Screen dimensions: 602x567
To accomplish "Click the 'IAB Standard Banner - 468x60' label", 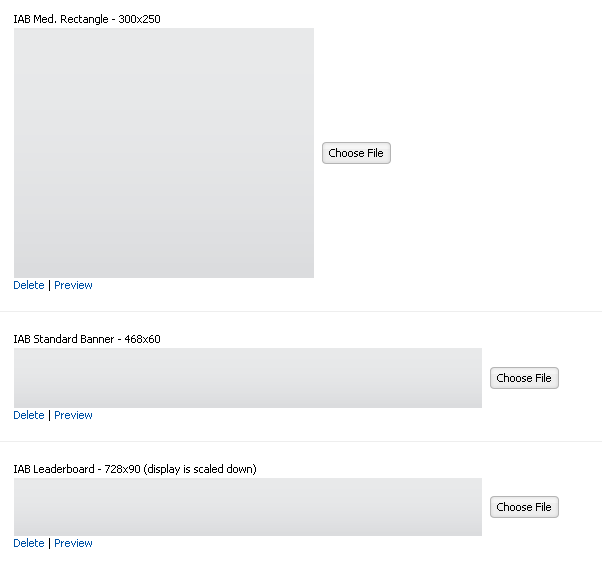I will click(x=87, y=339).
